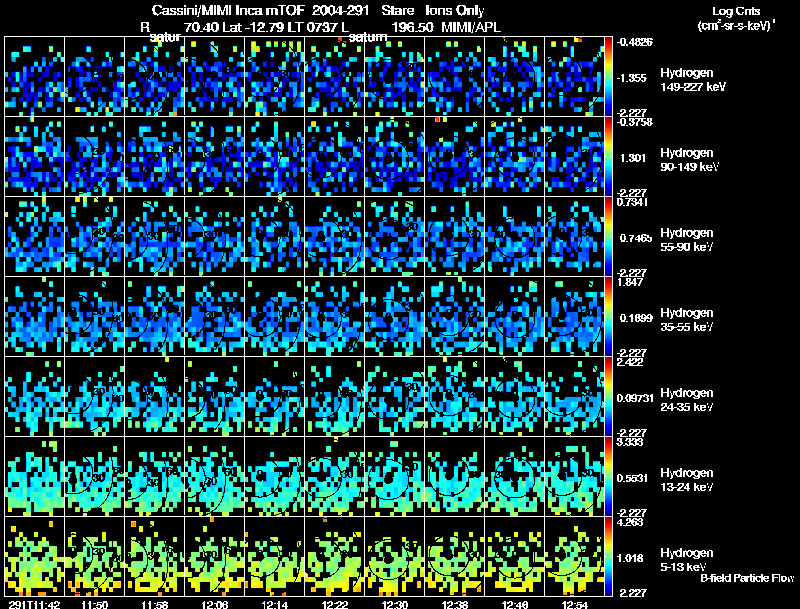Click the B-field Particle Flow text
800x609 pixels.
[747, 578]
